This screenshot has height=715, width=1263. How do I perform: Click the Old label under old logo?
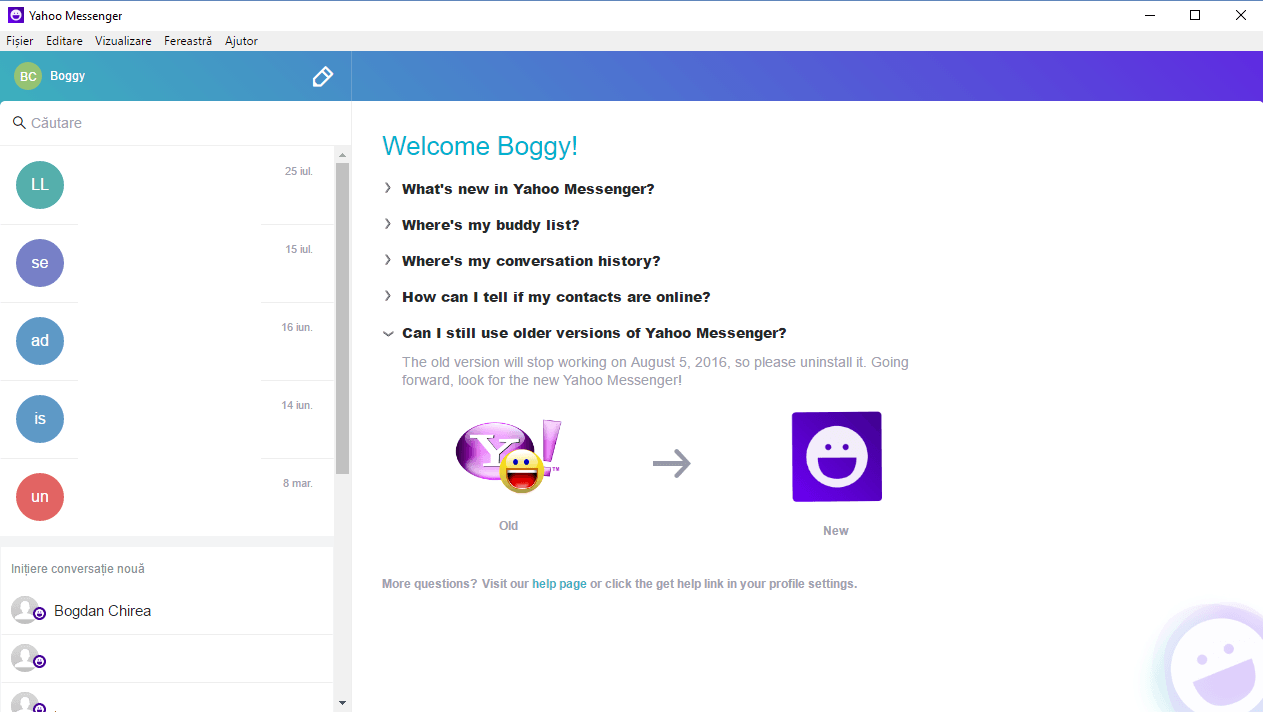click(x=508, y=526)
